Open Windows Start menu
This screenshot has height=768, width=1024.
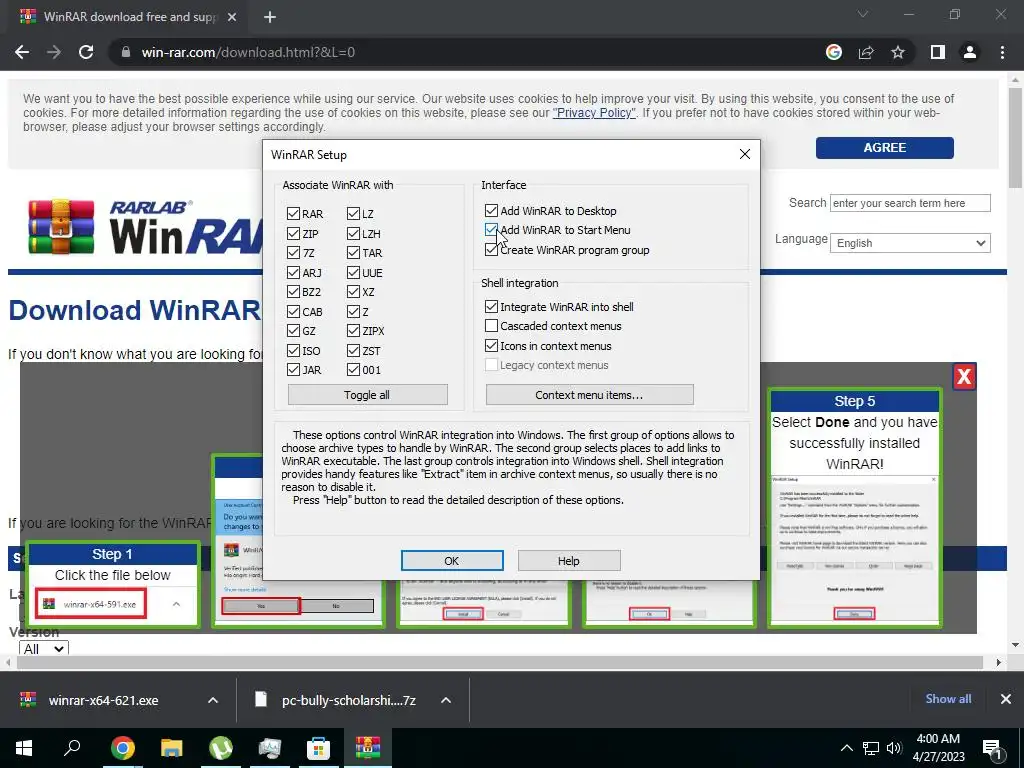pyautogui.click(x=24, y=748)
